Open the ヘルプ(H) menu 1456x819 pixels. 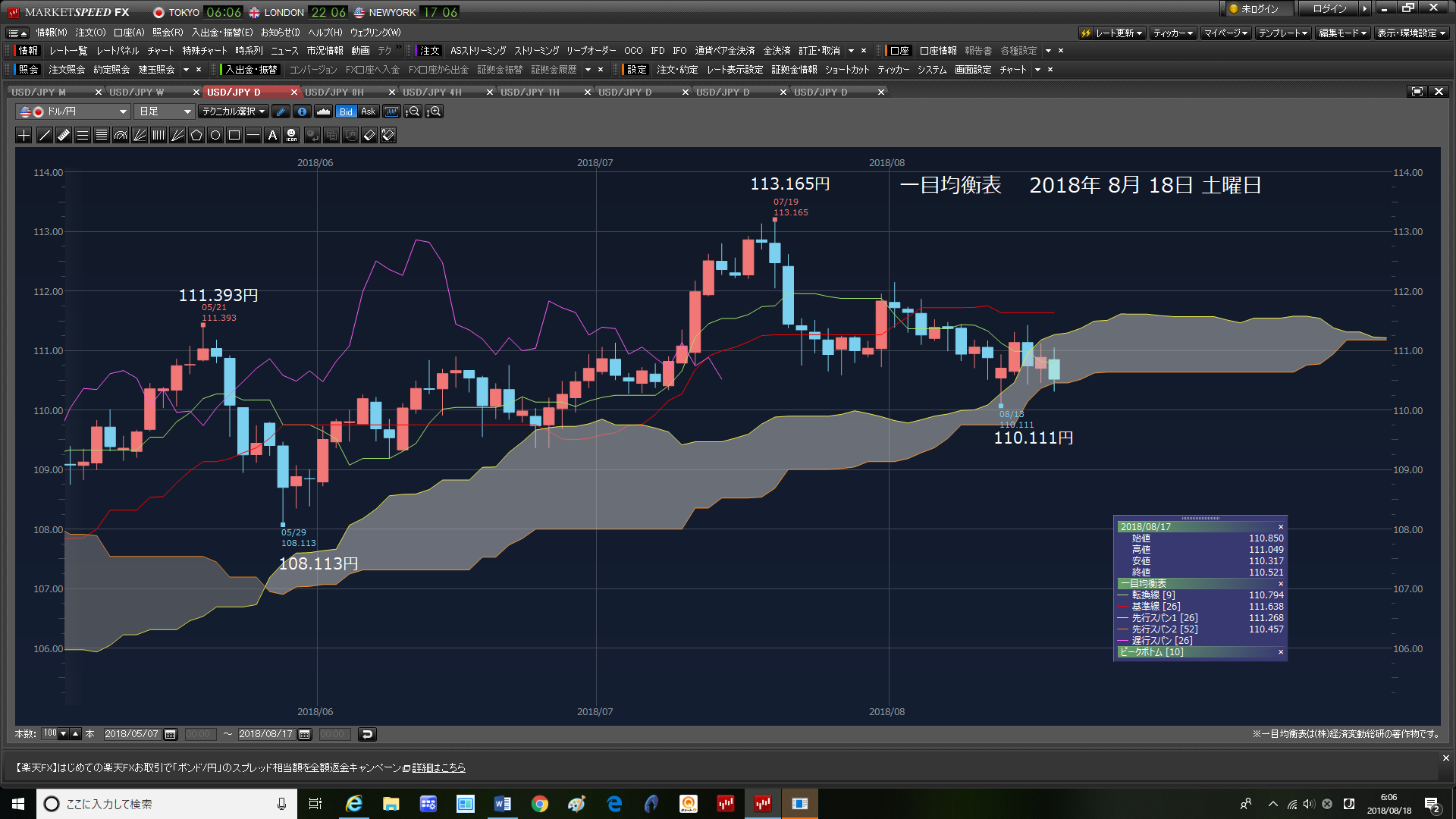[325, 33]
